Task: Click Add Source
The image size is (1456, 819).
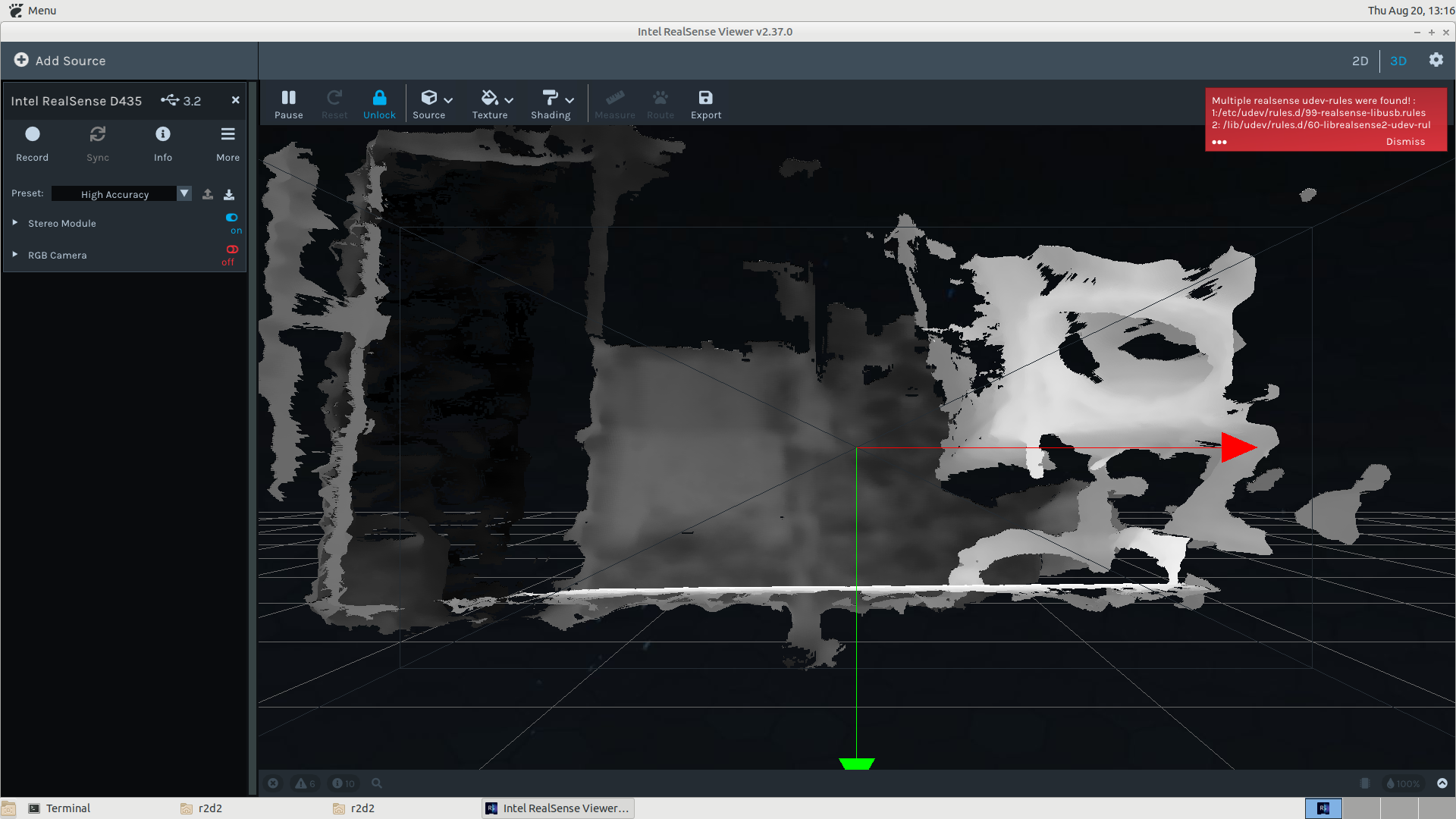Action: (x=59, y=61)
